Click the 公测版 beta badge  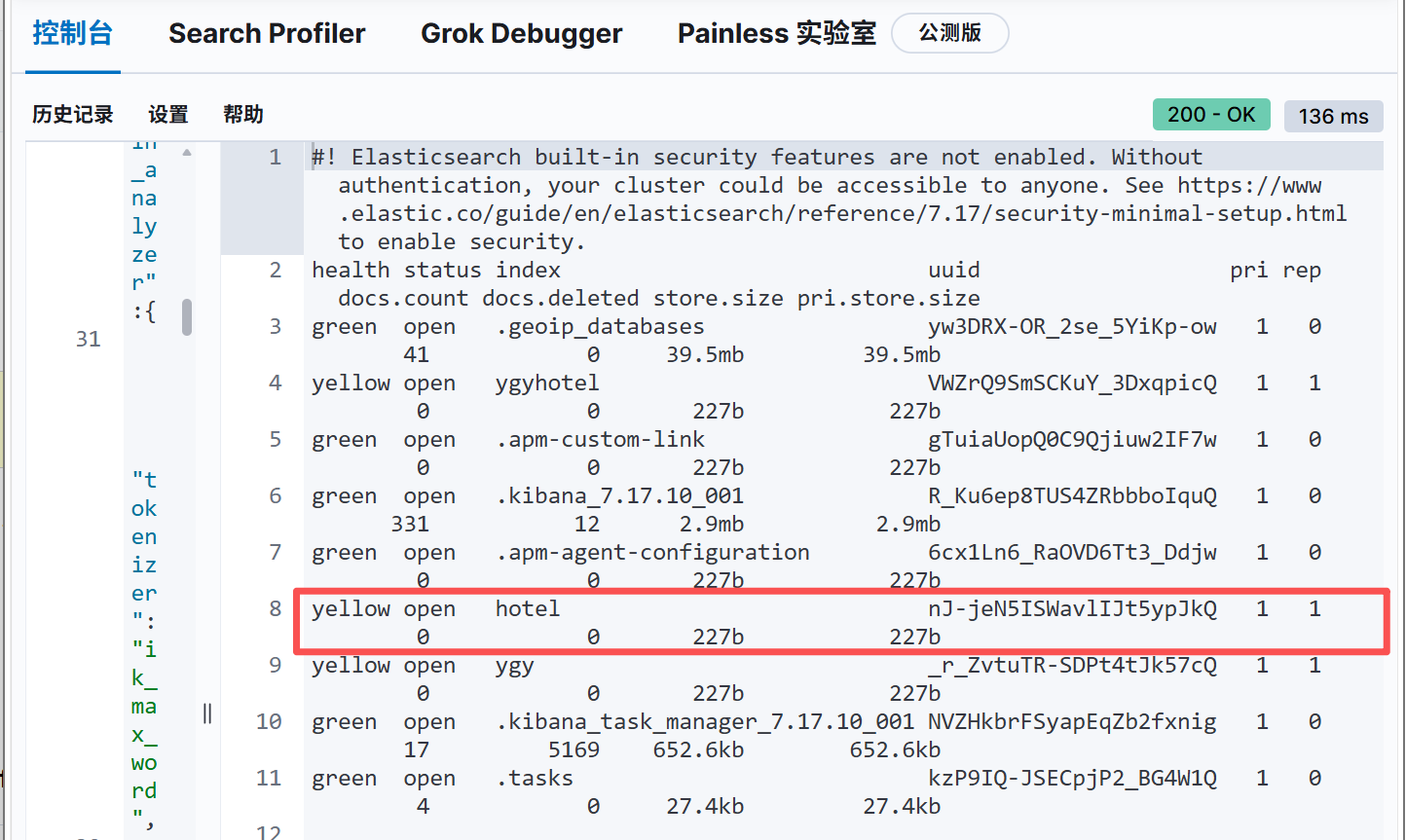(x=950, y=33)
